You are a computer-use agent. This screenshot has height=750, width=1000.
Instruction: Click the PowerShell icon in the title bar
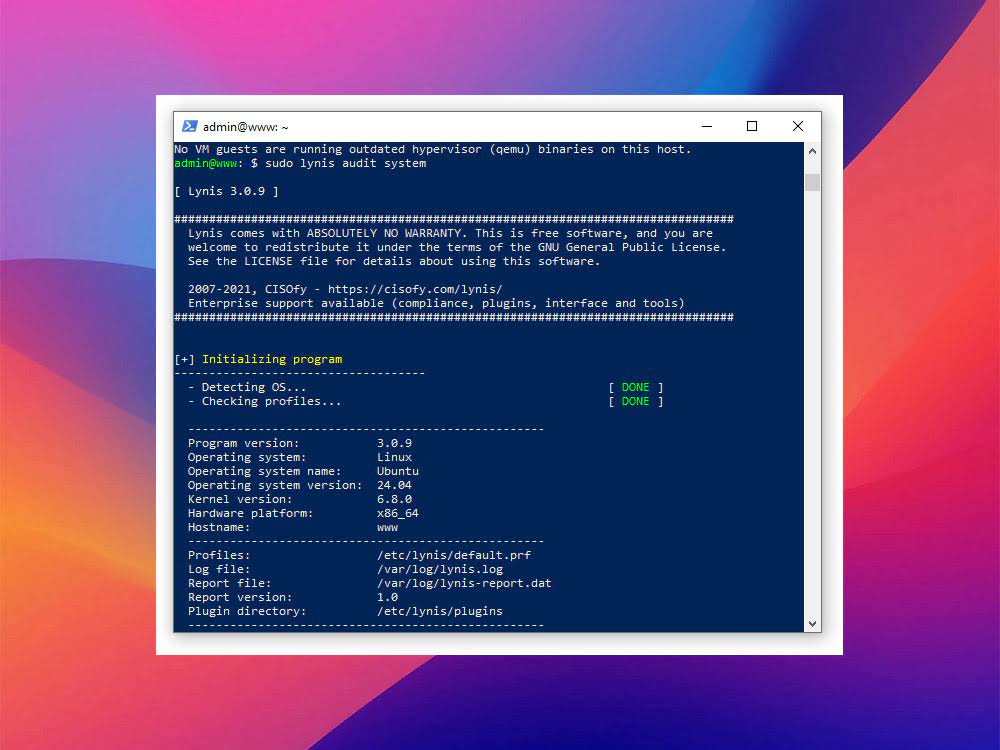pos(189,126)
